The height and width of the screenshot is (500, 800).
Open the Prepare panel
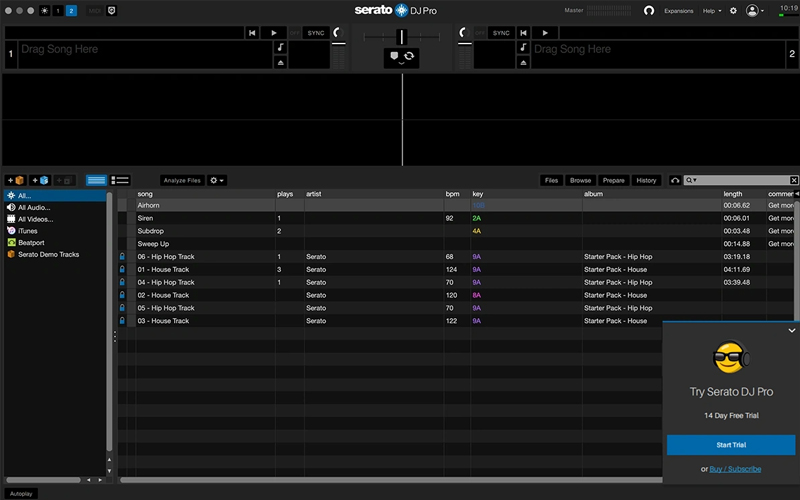pyautogui.click(x=613, y=180)
